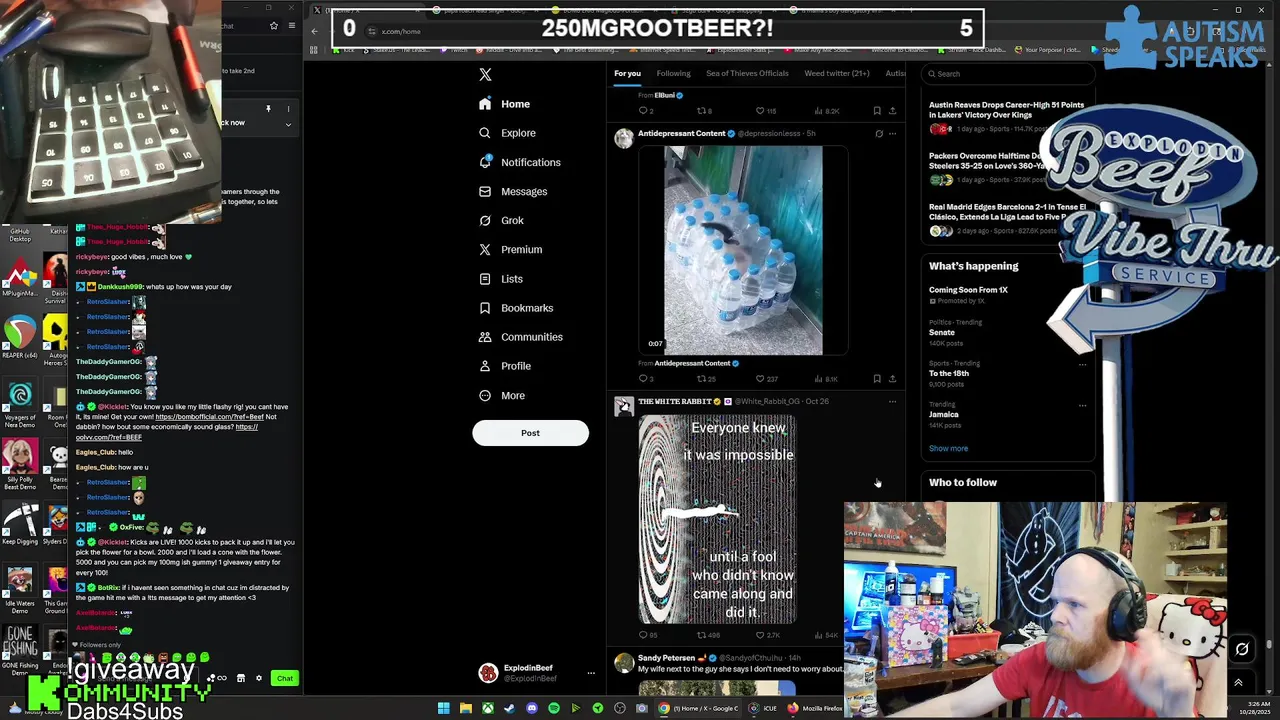Click the Post button
1280x720 pixels.
click(530, 433)
